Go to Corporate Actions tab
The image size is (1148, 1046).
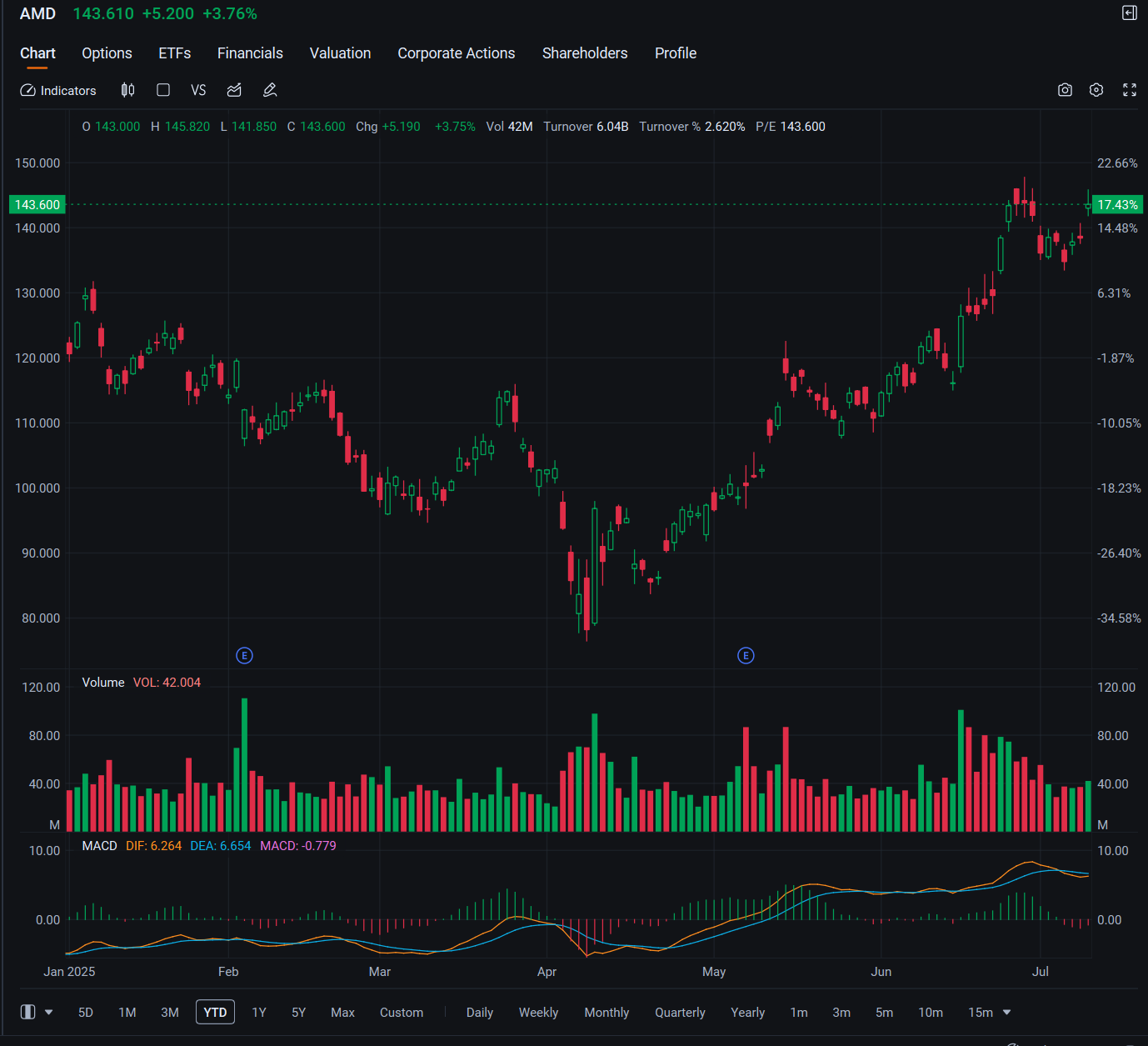click(x=457, y=53)
